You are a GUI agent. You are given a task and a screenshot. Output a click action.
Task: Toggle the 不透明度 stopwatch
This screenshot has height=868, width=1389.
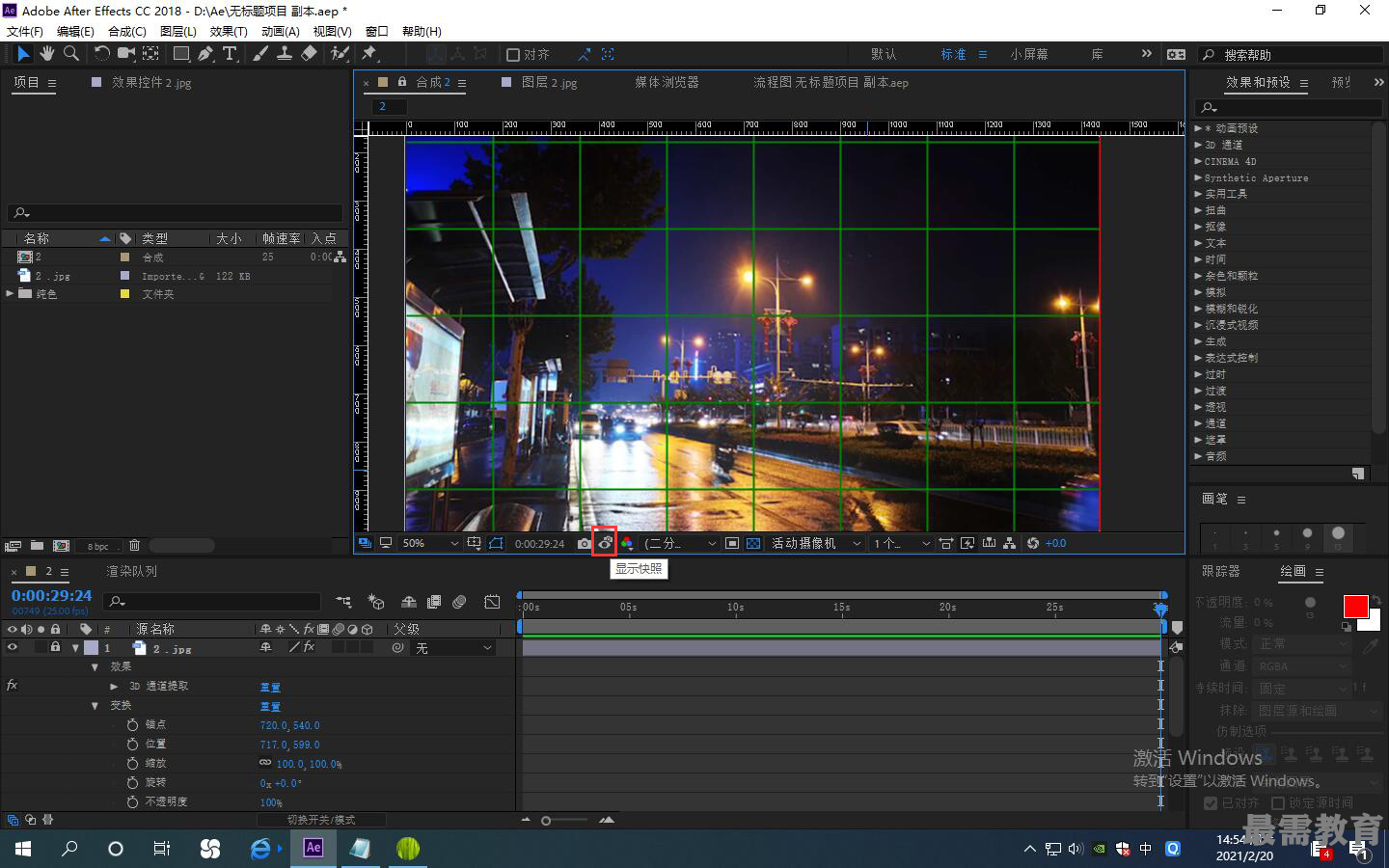(x=132, y=801)
